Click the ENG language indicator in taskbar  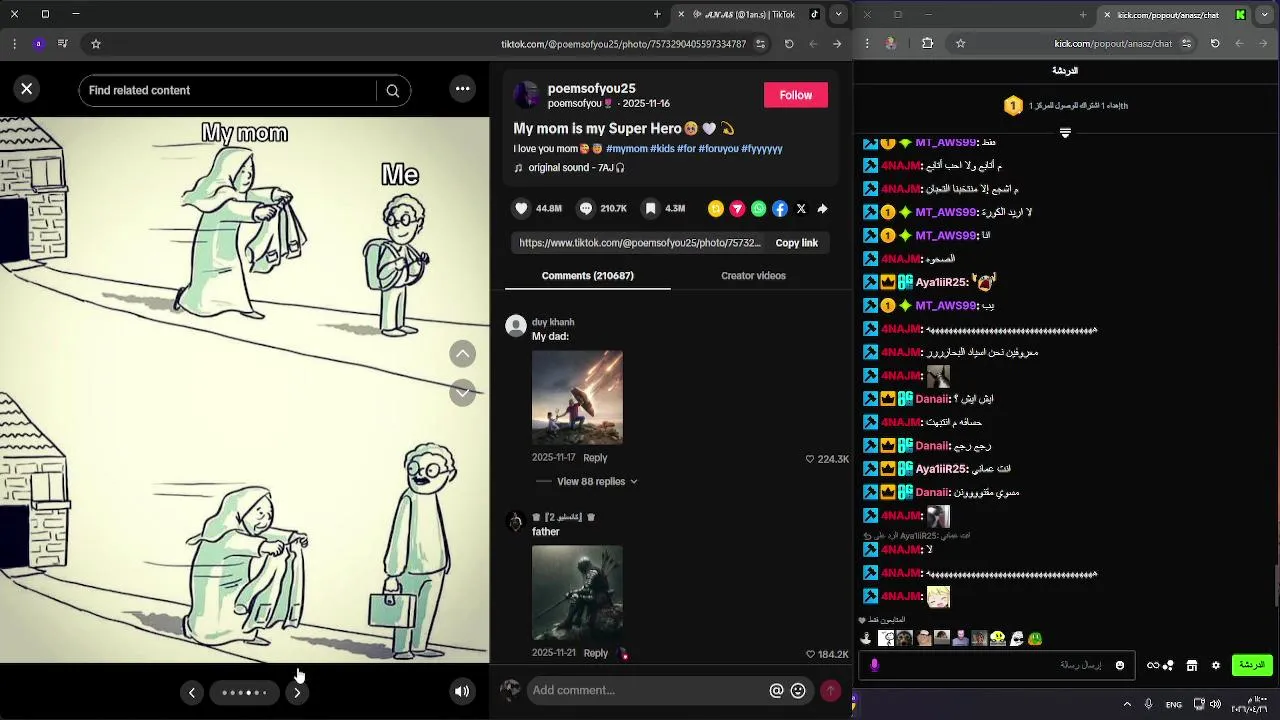(x=1174, y=705)
